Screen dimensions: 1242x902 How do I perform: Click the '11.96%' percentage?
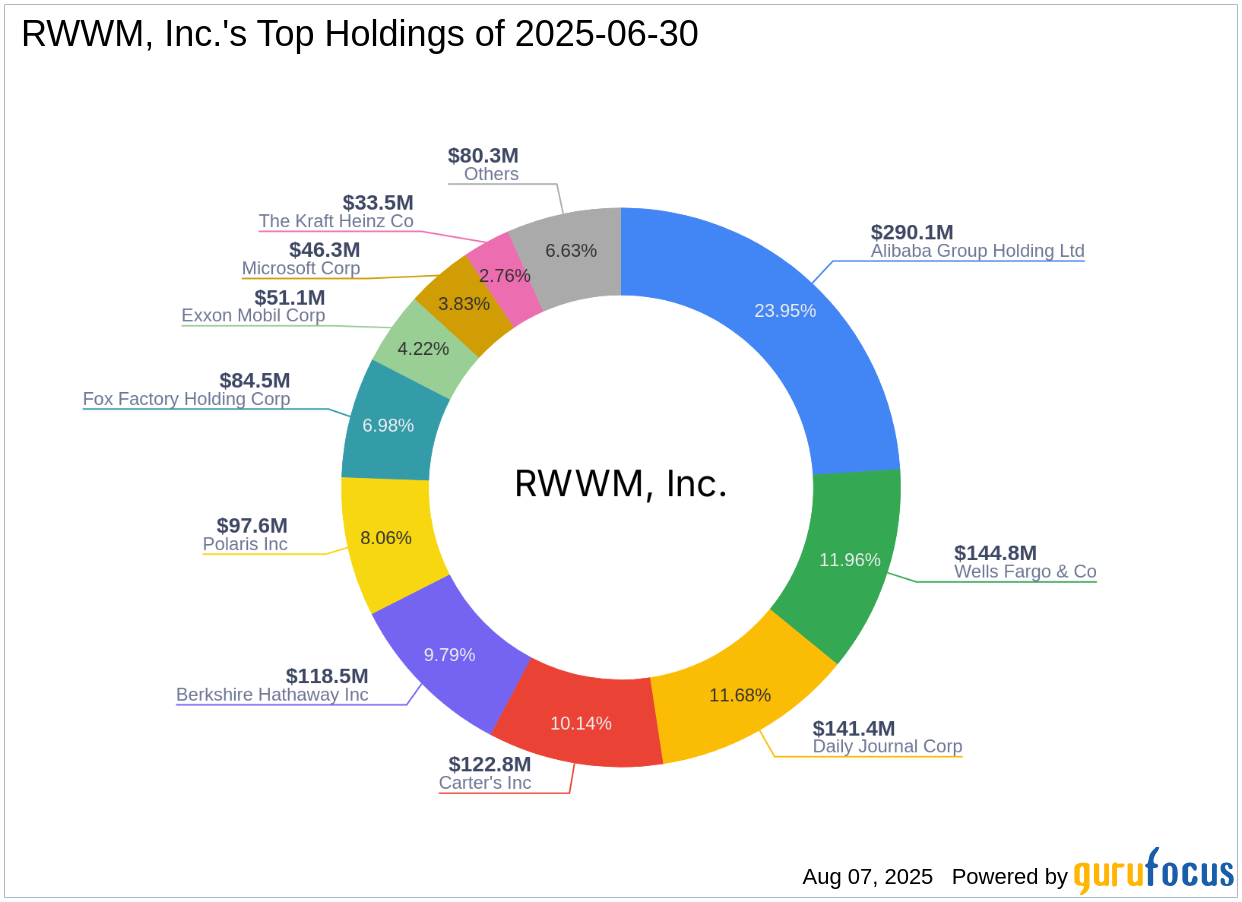coord(850,560)
